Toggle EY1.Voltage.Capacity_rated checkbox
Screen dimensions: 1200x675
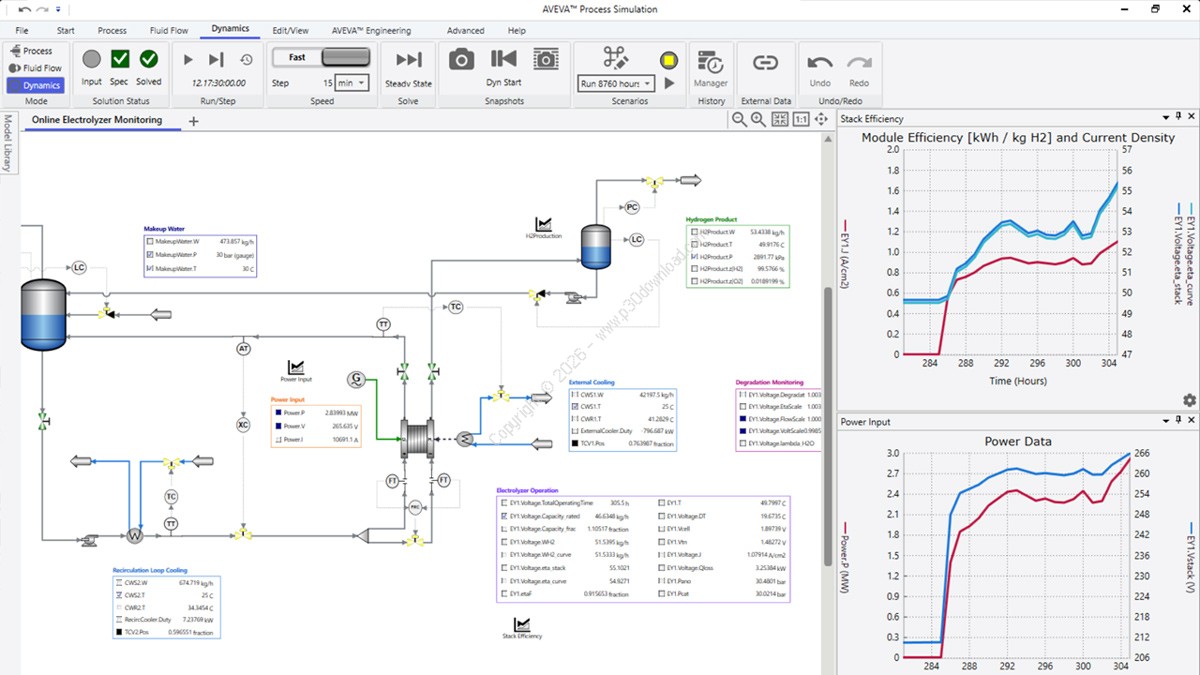[504, 516]
